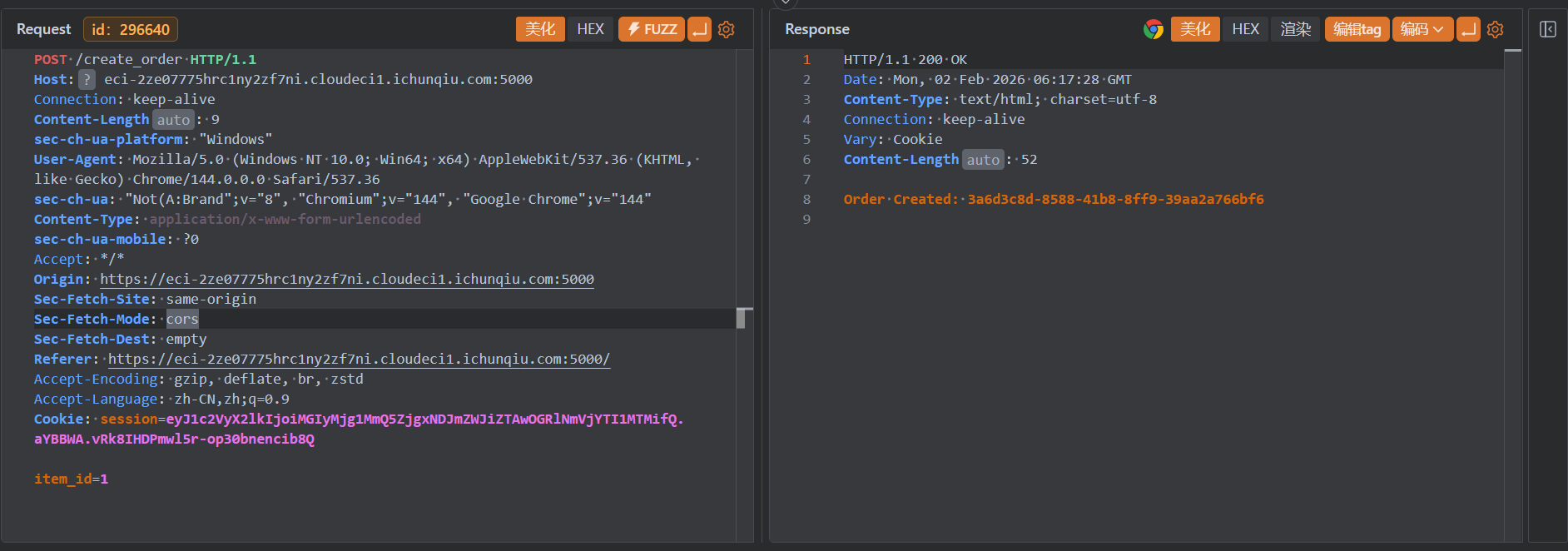Toggle 美化 beautify mode in Request
1568x551 pixels.
click(x=540, y=29)
